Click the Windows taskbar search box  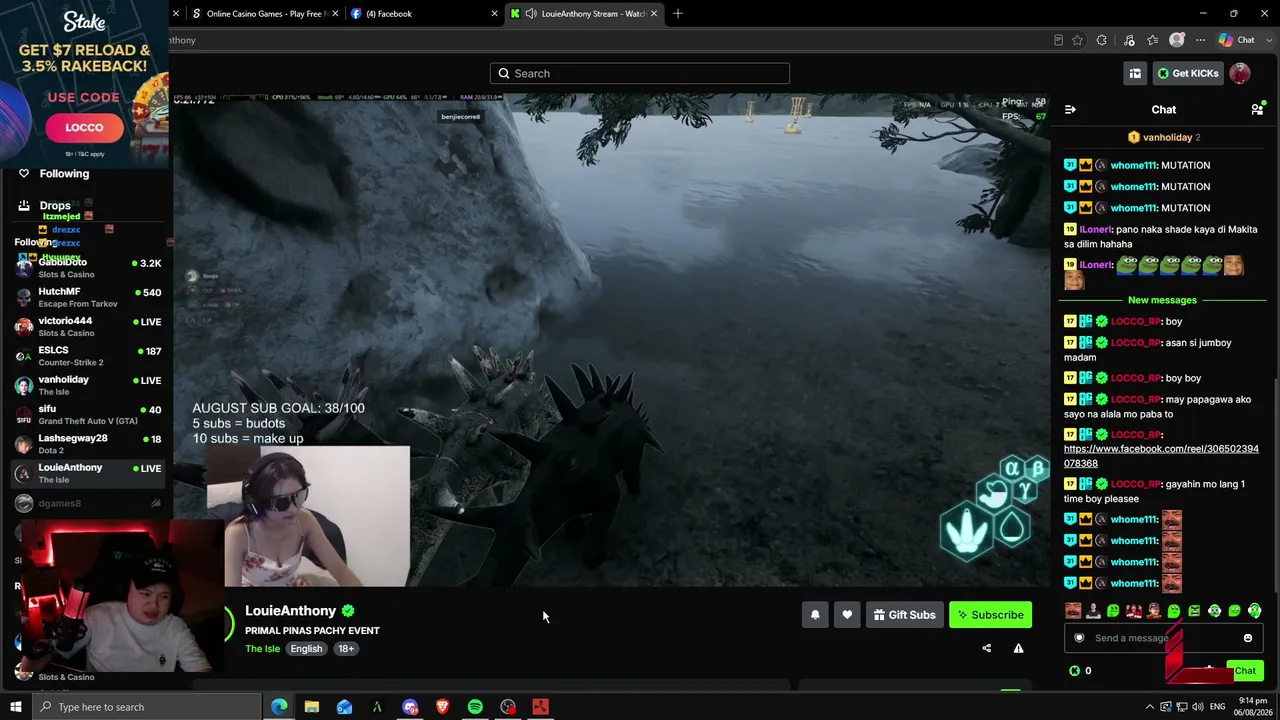click(148, 707)
